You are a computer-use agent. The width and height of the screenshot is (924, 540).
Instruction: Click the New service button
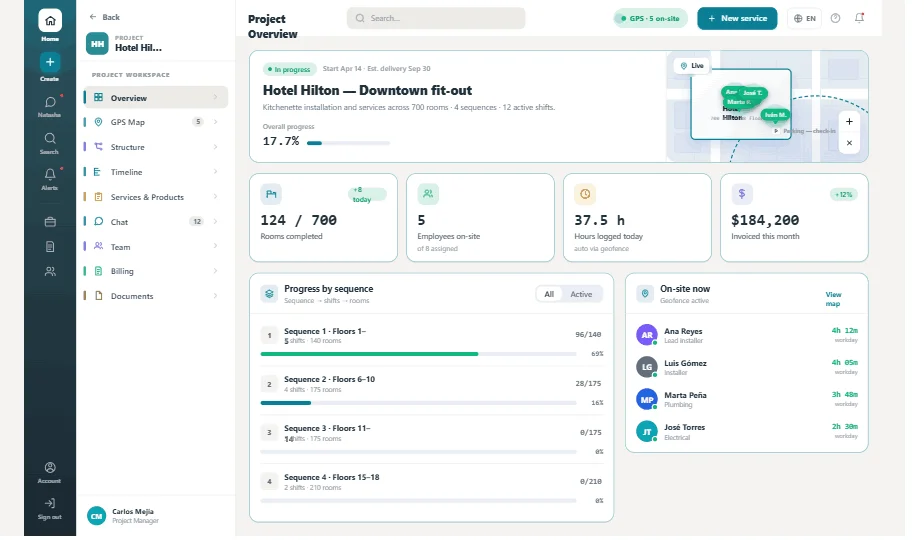737,18
